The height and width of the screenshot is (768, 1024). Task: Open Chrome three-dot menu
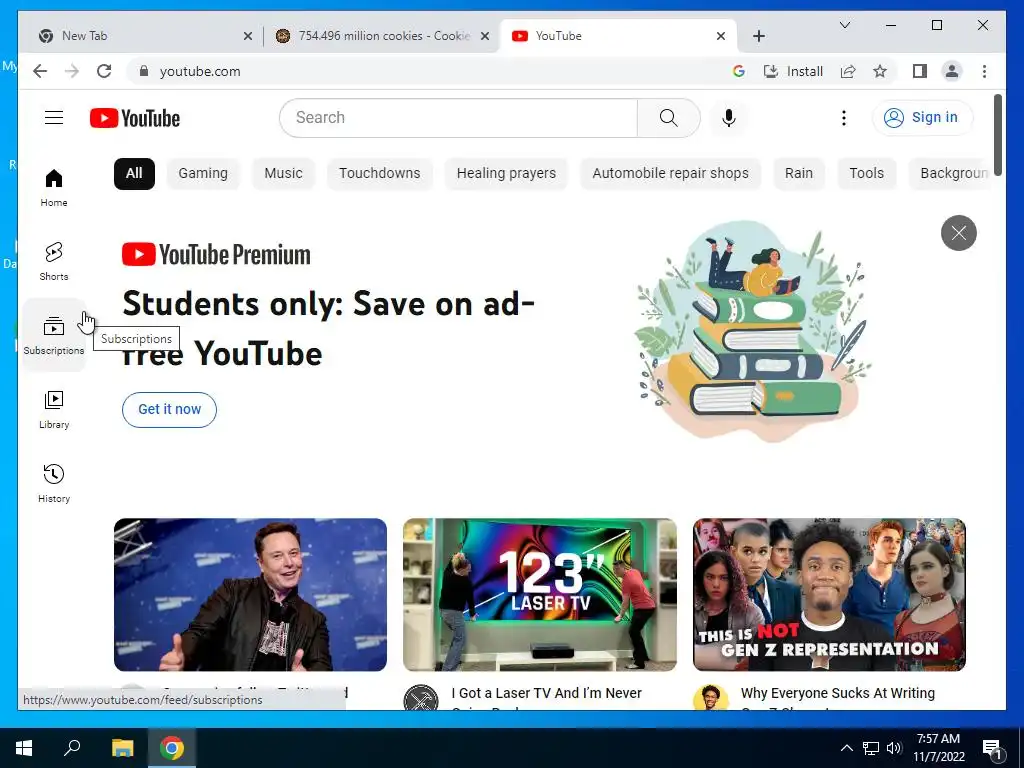click(x=984, y=71)
